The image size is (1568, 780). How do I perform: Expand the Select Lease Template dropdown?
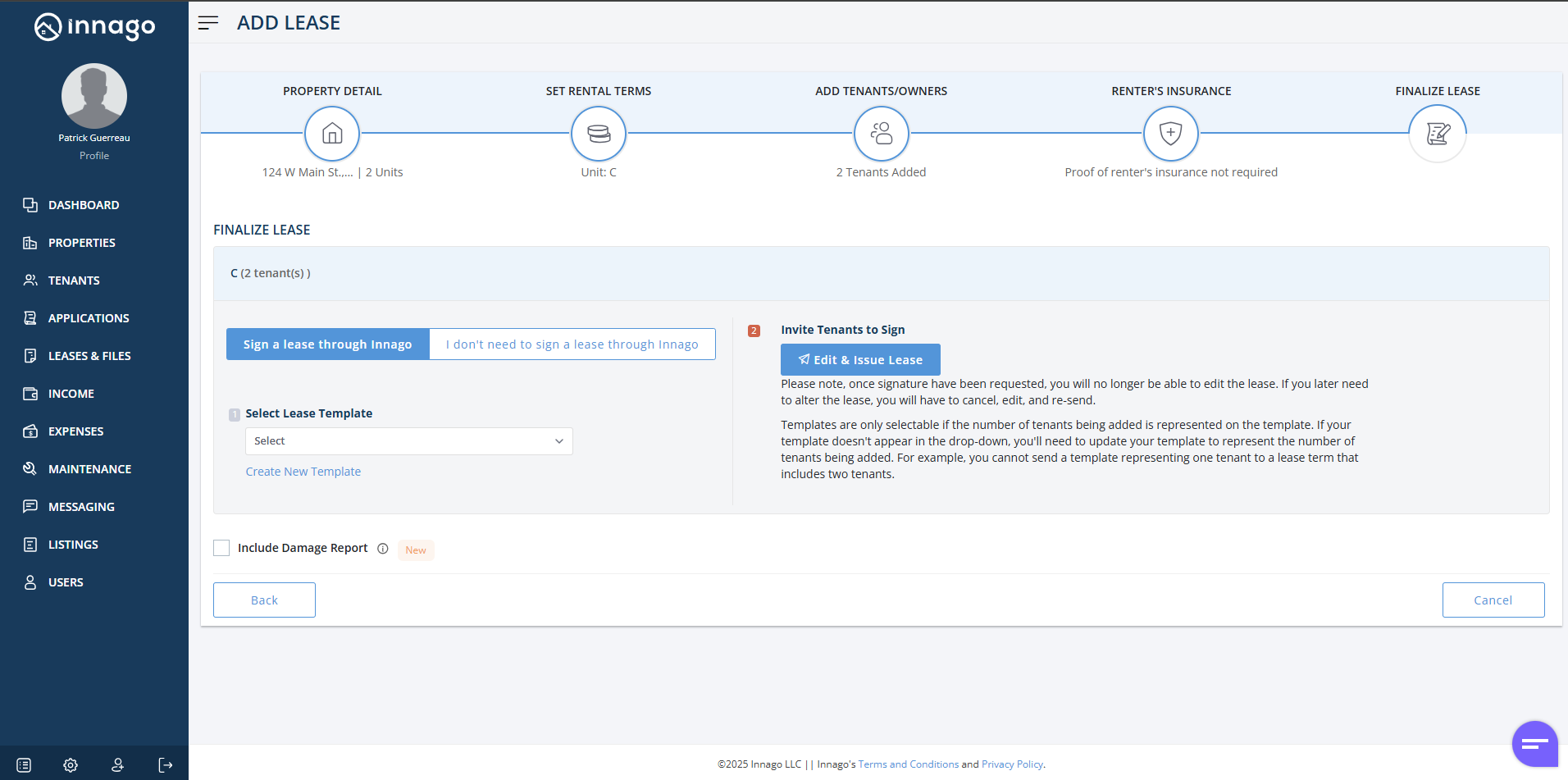click(x=408, y=441)
